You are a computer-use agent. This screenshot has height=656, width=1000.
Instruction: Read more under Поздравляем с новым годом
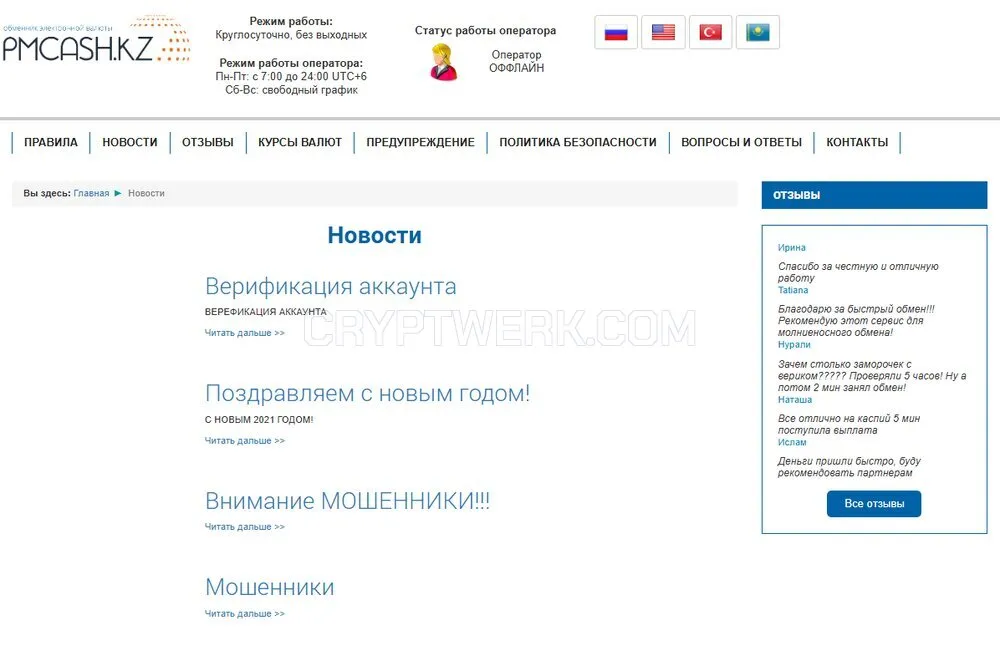[244, 441]
